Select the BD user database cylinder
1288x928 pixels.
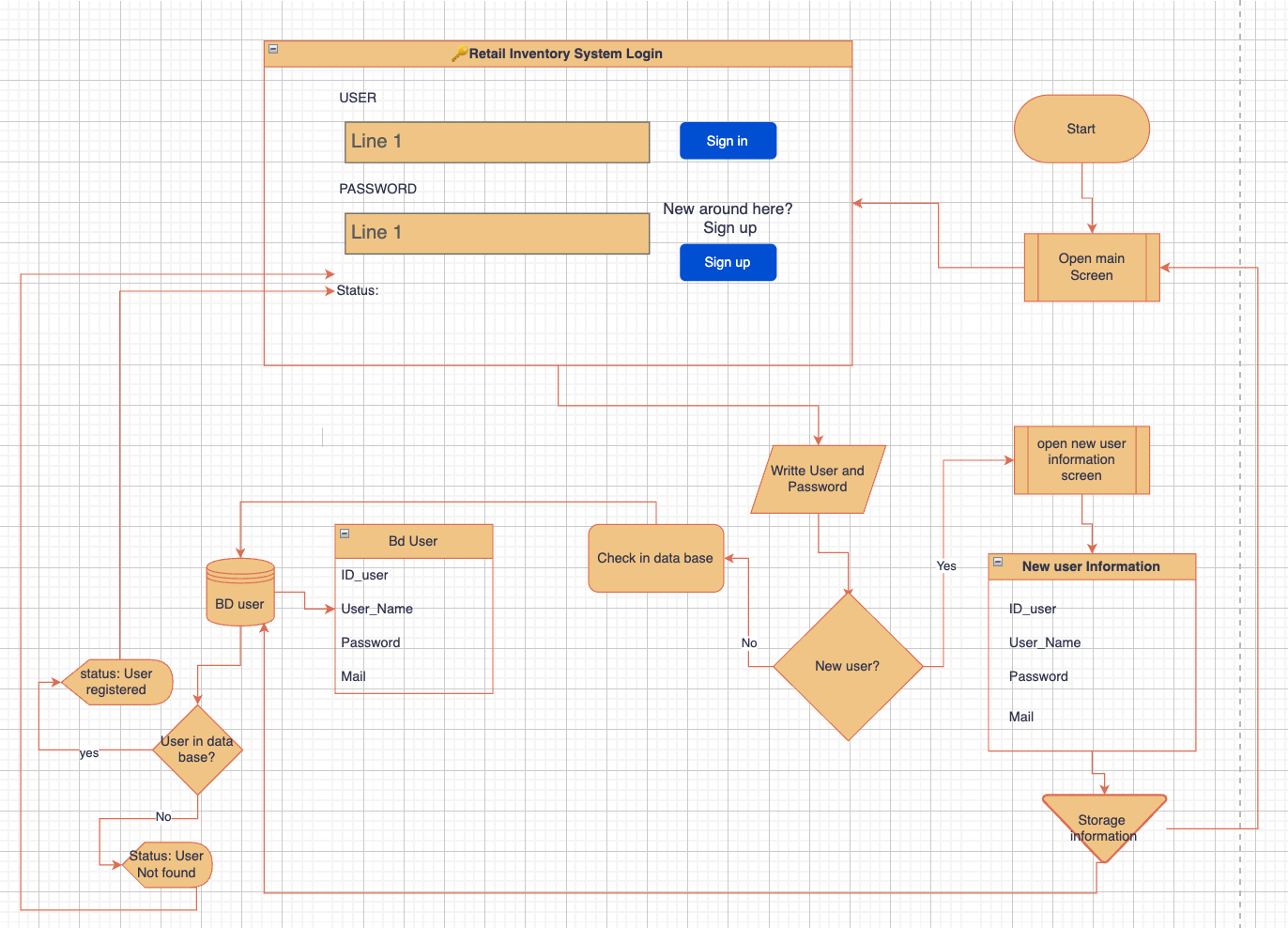240,594
